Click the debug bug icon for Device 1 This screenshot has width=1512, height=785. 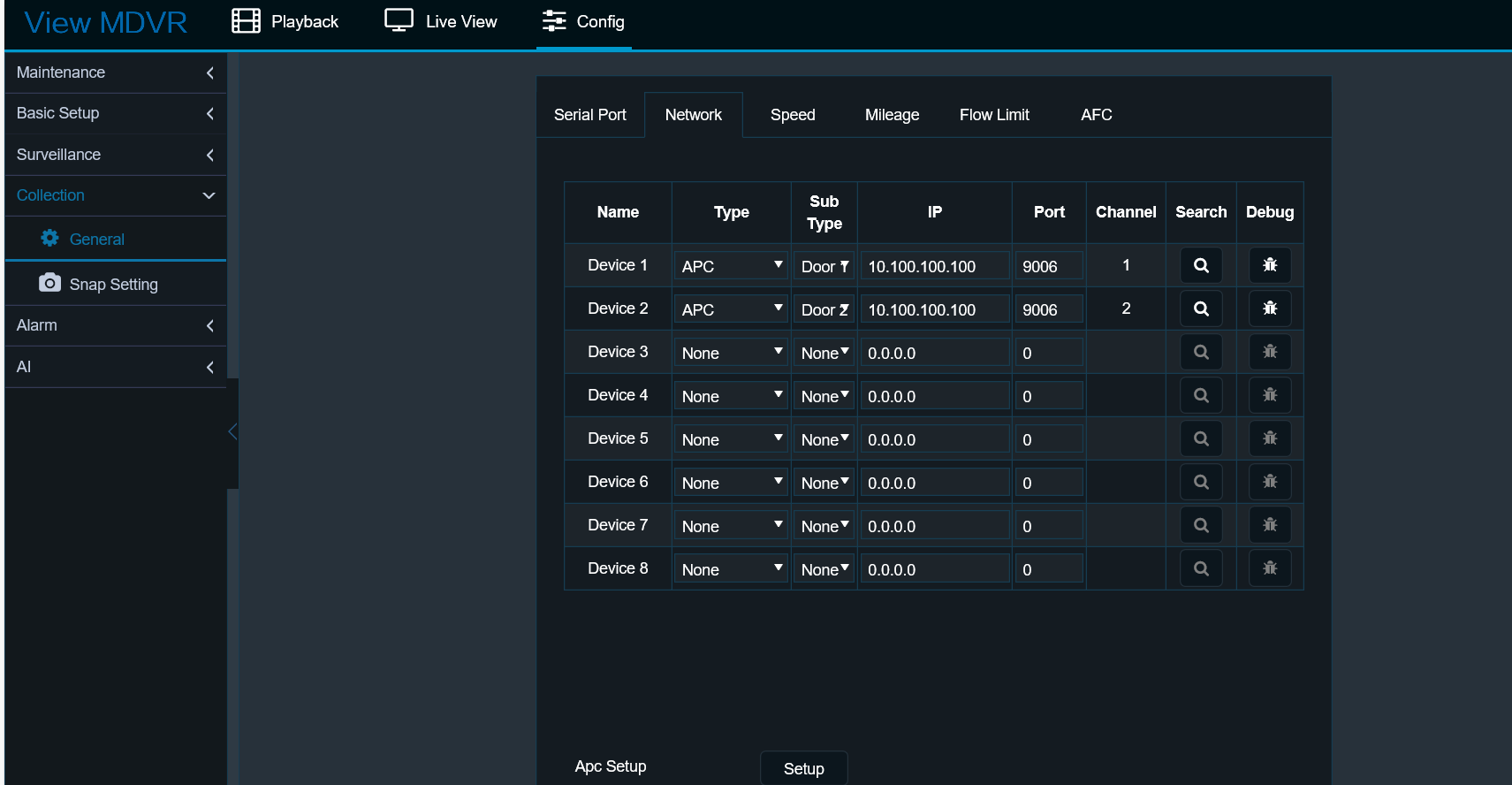[1270, 265]
